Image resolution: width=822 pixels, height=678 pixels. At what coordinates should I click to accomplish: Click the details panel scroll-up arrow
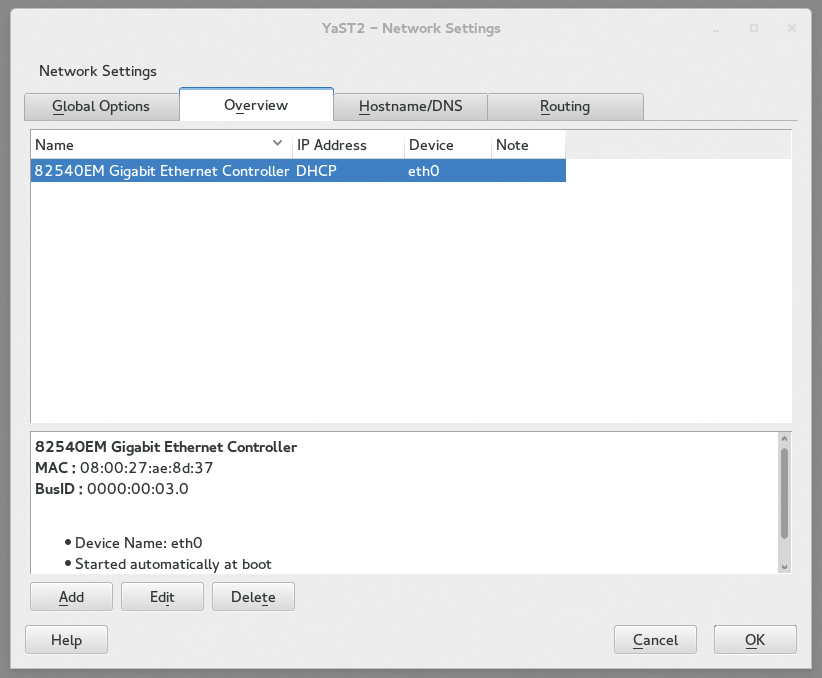click(784, 439)
